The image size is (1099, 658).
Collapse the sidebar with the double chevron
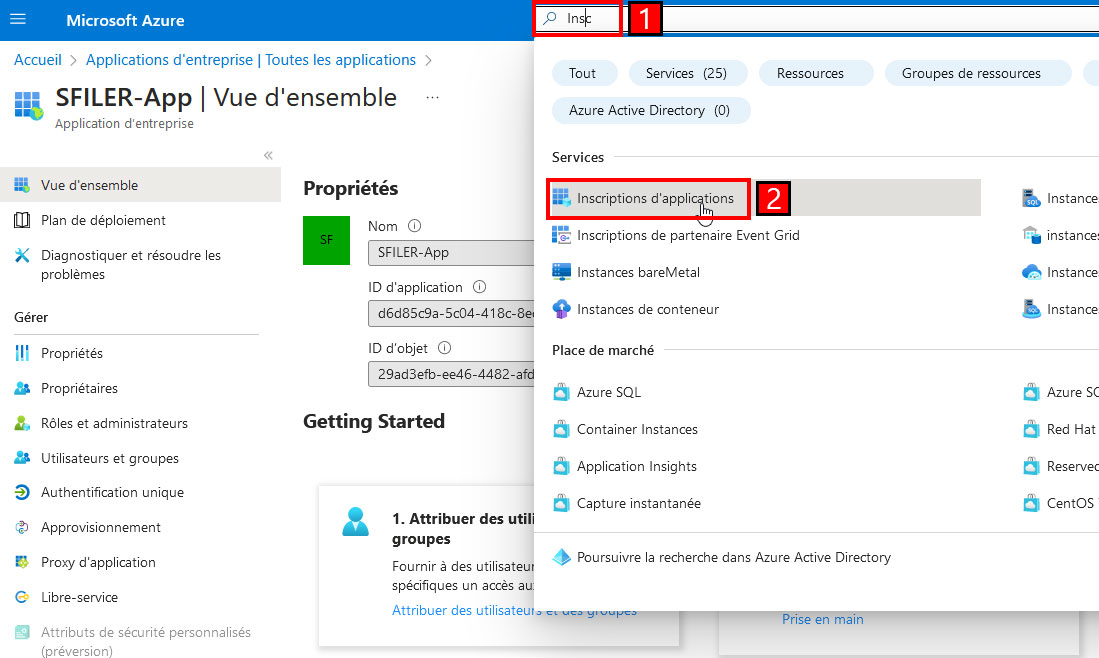268,156
